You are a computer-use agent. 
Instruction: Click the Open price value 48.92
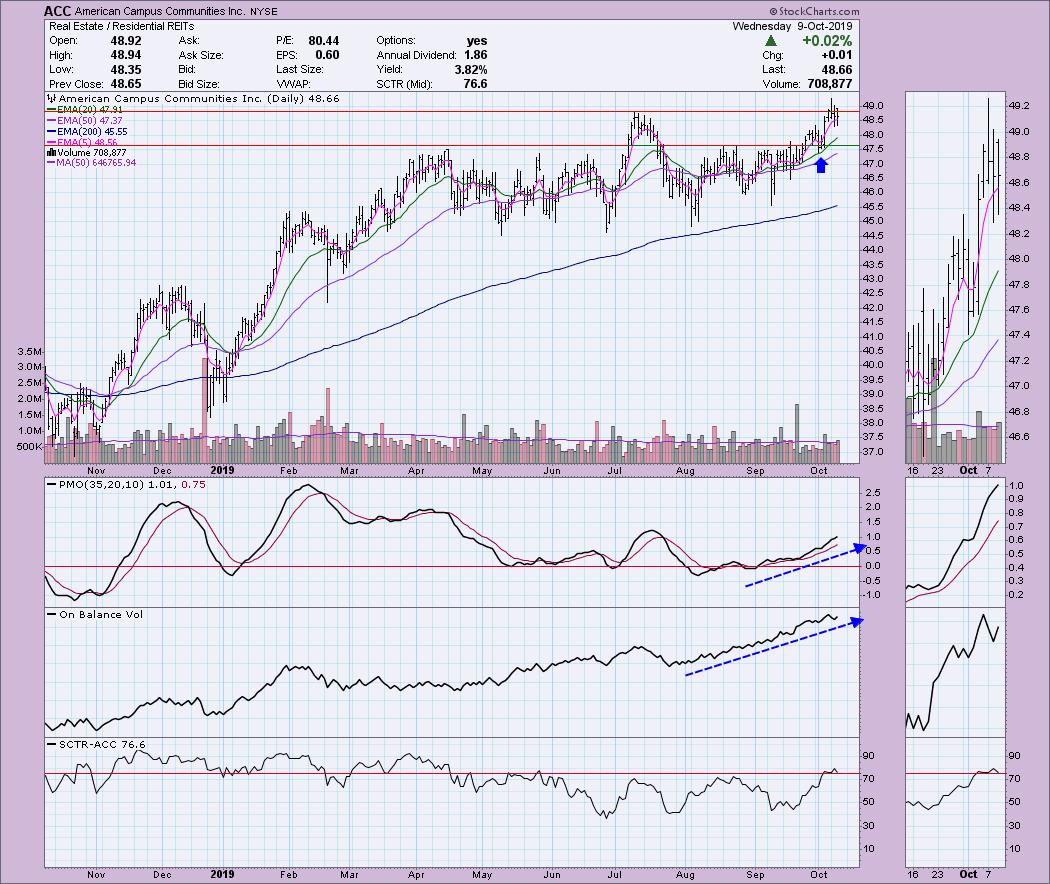(126, 41)
